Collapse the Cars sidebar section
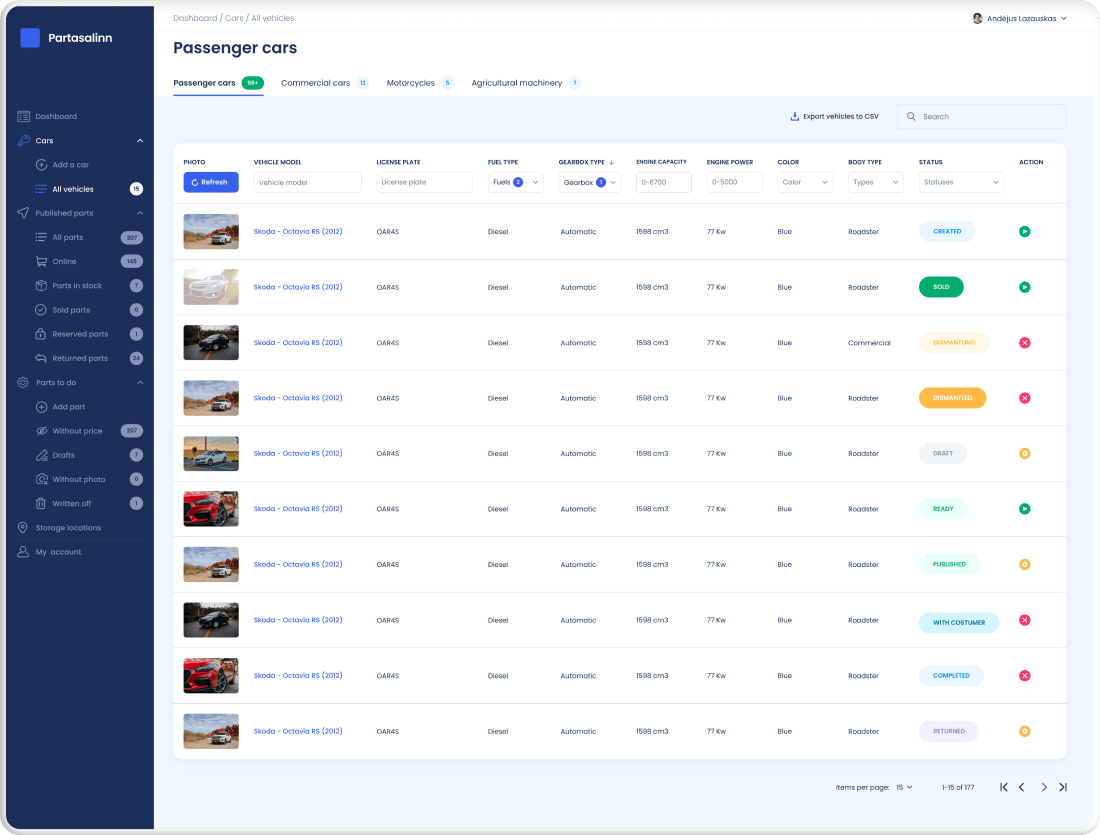Image resolution: width=1100 pixels, height=835 pixels. point(140,141)
